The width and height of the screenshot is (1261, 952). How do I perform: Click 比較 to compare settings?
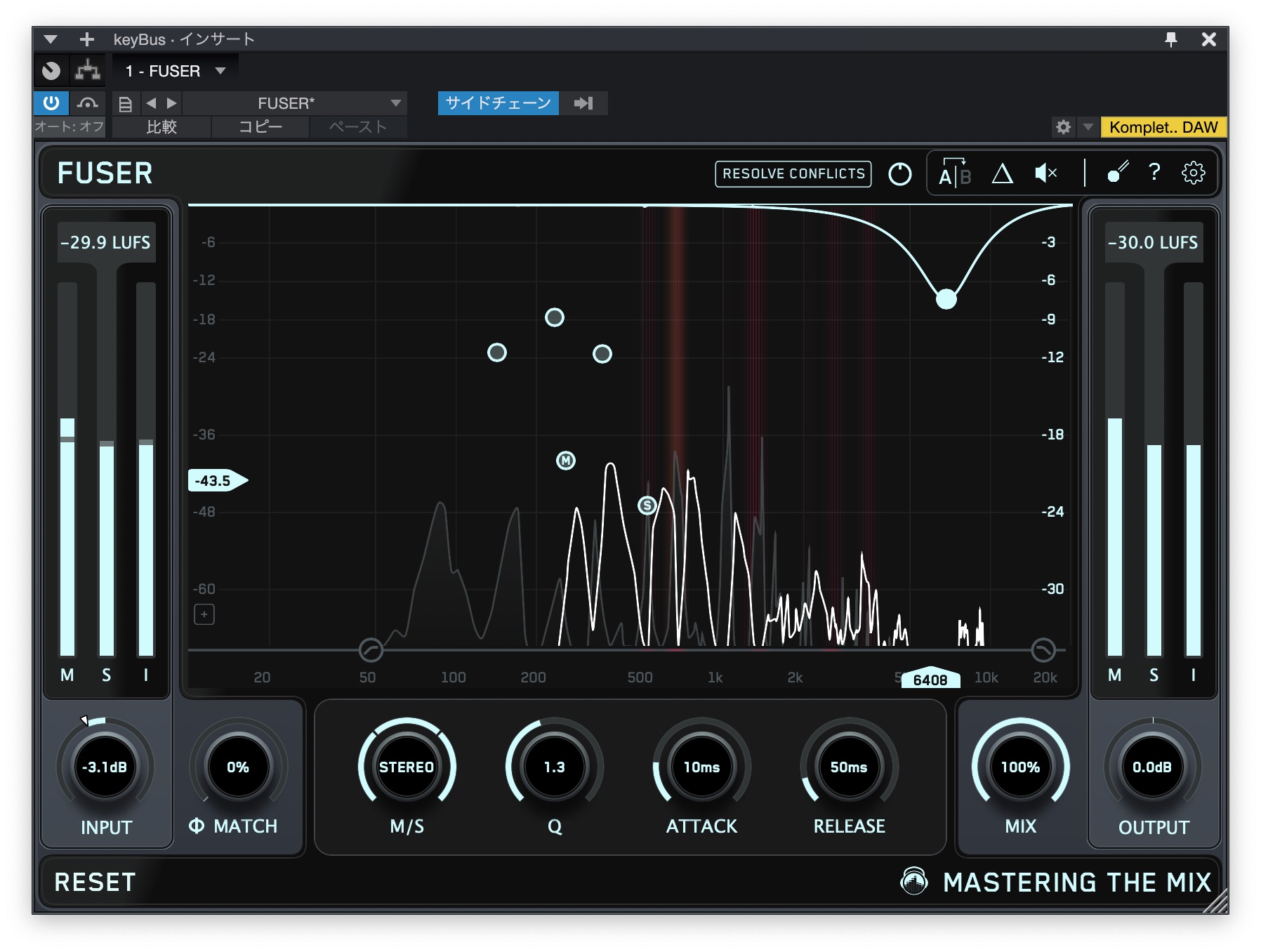click(160, 128)
